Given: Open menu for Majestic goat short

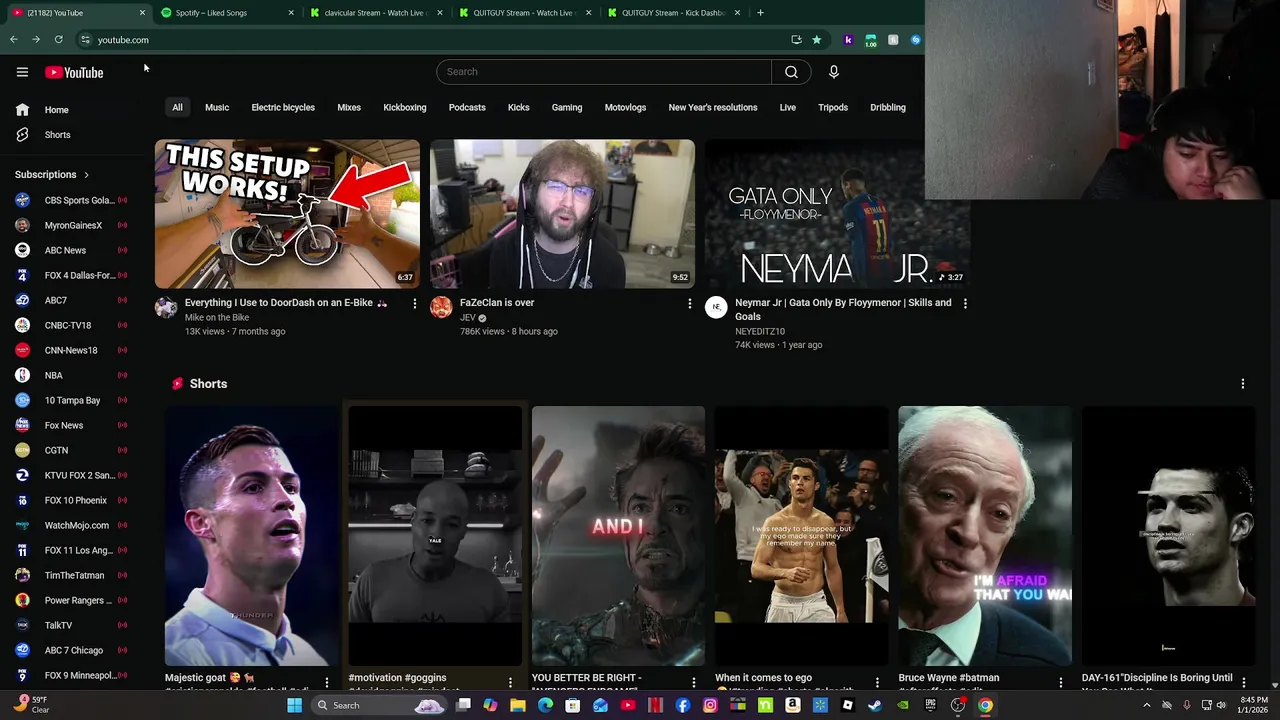Looking at the screenshot, I should click(x=326, y=683).
